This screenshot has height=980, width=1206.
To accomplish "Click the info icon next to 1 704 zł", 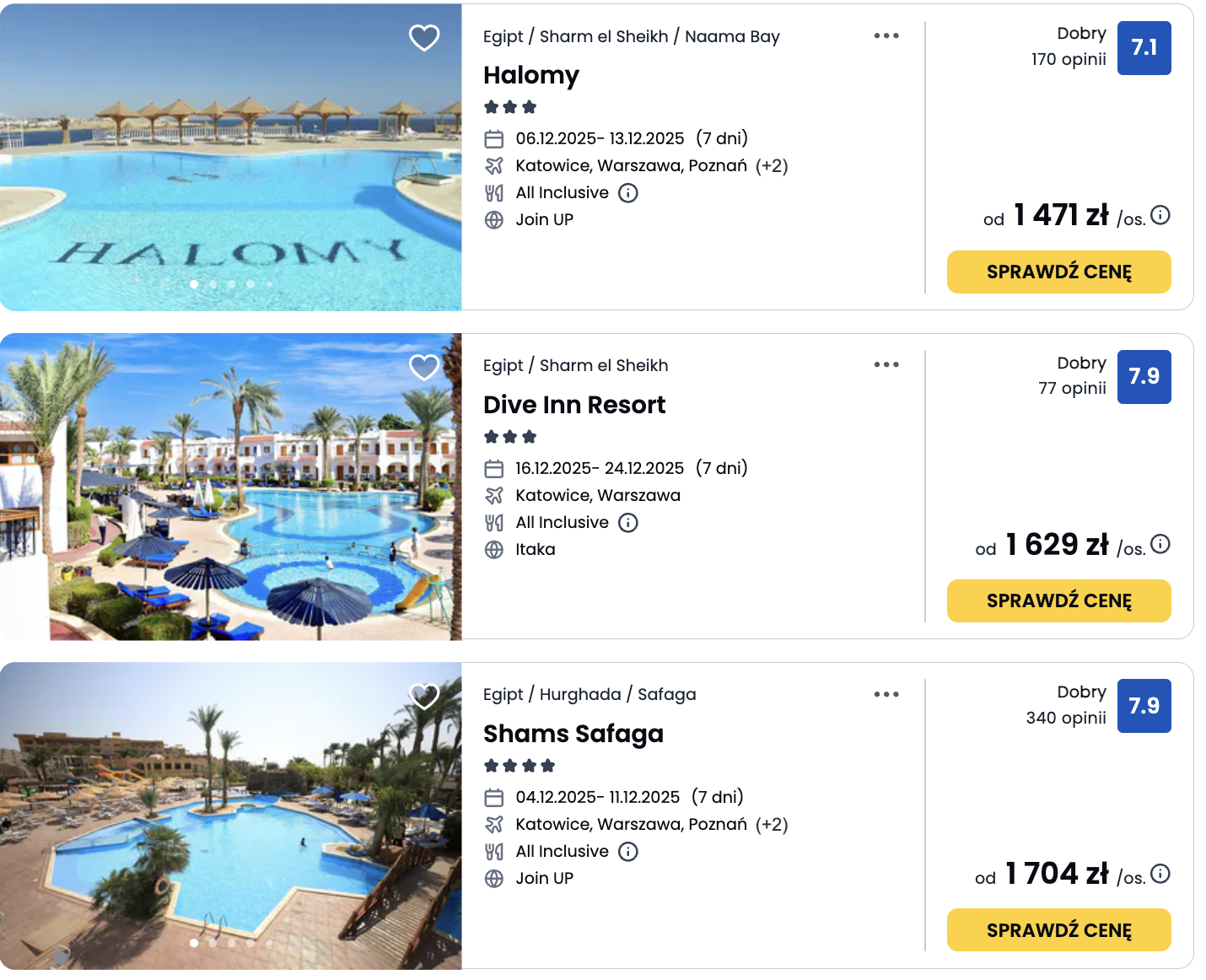I will click(x=1160, y=874).
